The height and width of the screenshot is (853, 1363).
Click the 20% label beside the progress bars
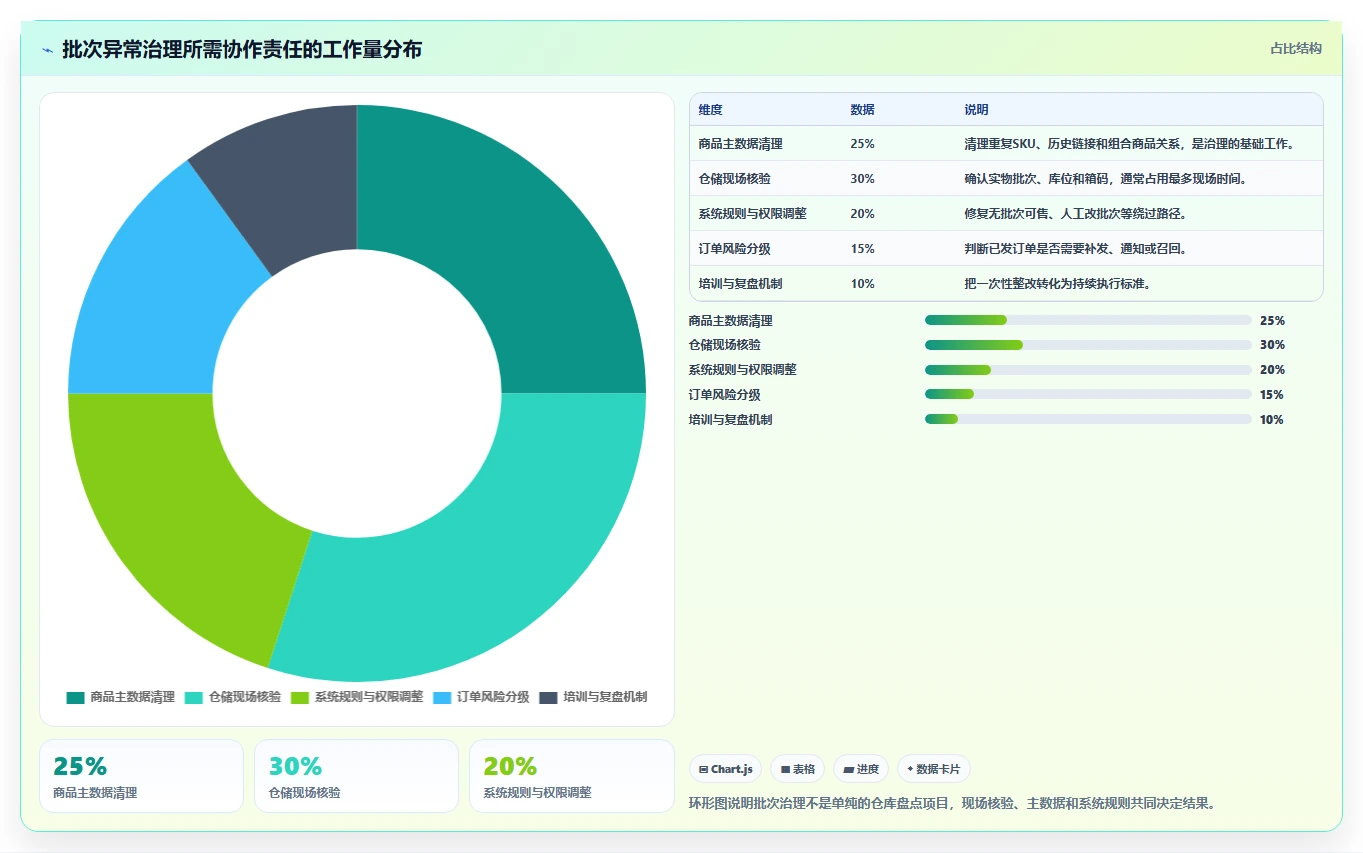pos(1272,370)
